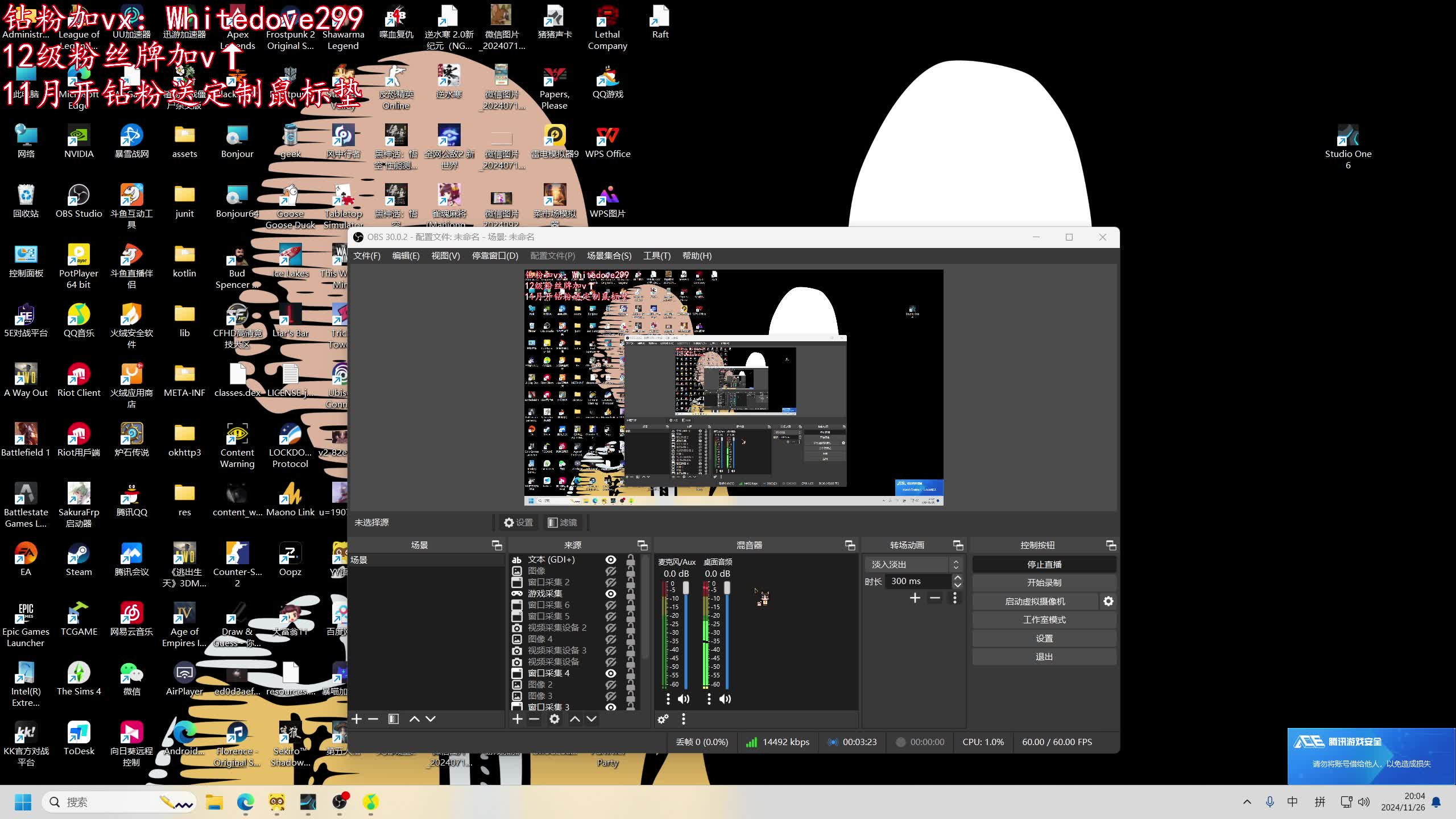Open 文件(F) menu in OBS
The image size is (1456, 819).
(x=367, y=256)
